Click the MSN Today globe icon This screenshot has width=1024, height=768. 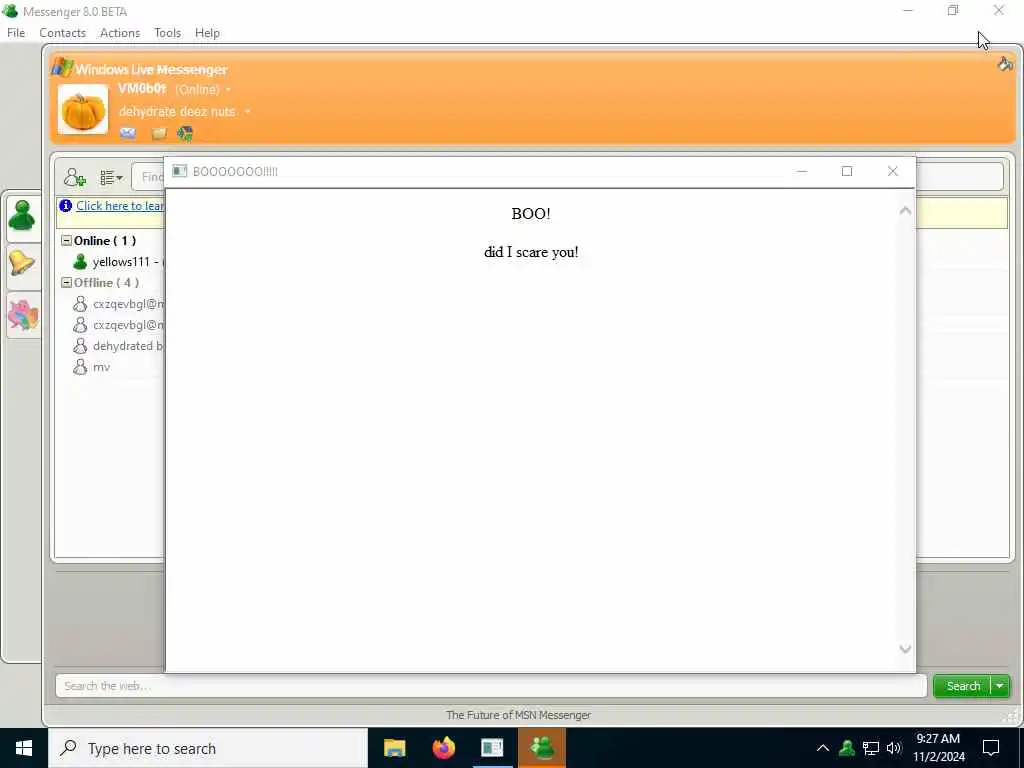[x=185, y=134]
